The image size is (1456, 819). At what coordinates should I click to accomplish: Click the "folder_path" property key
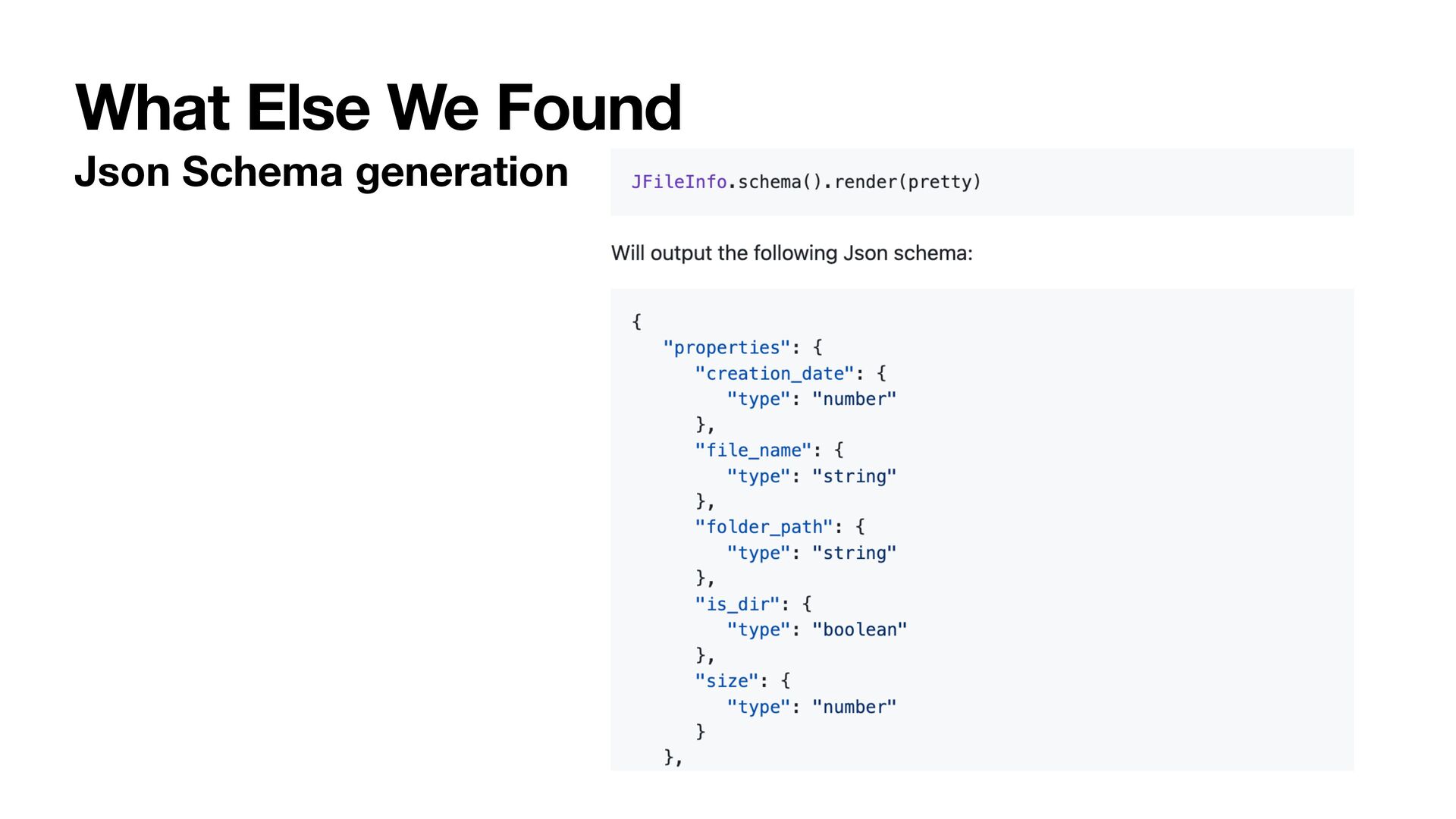[x=764, y=527]
